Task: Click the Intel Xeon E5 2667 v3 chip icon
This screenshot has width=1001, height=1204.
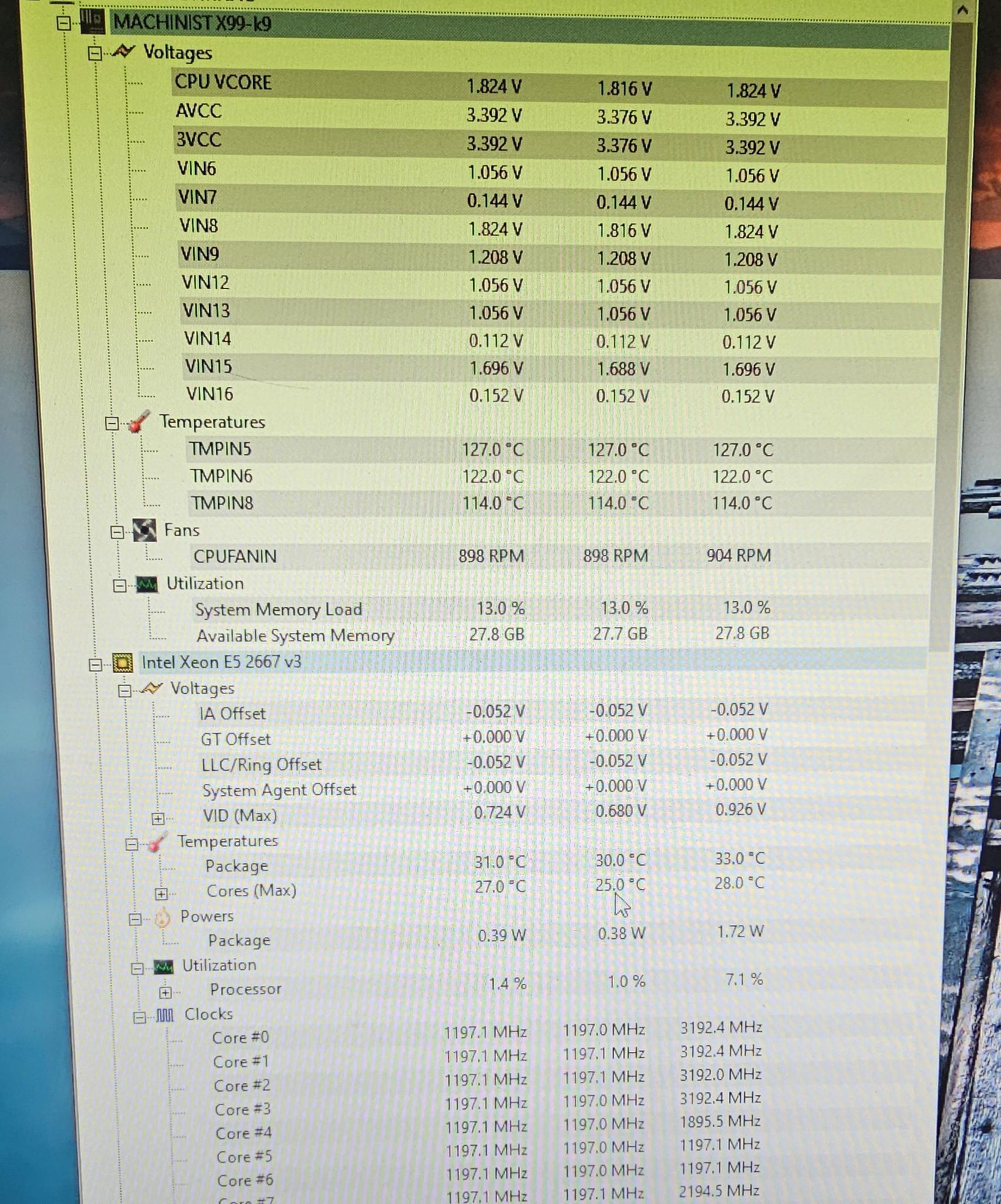Action: click(x=123, y=663)
